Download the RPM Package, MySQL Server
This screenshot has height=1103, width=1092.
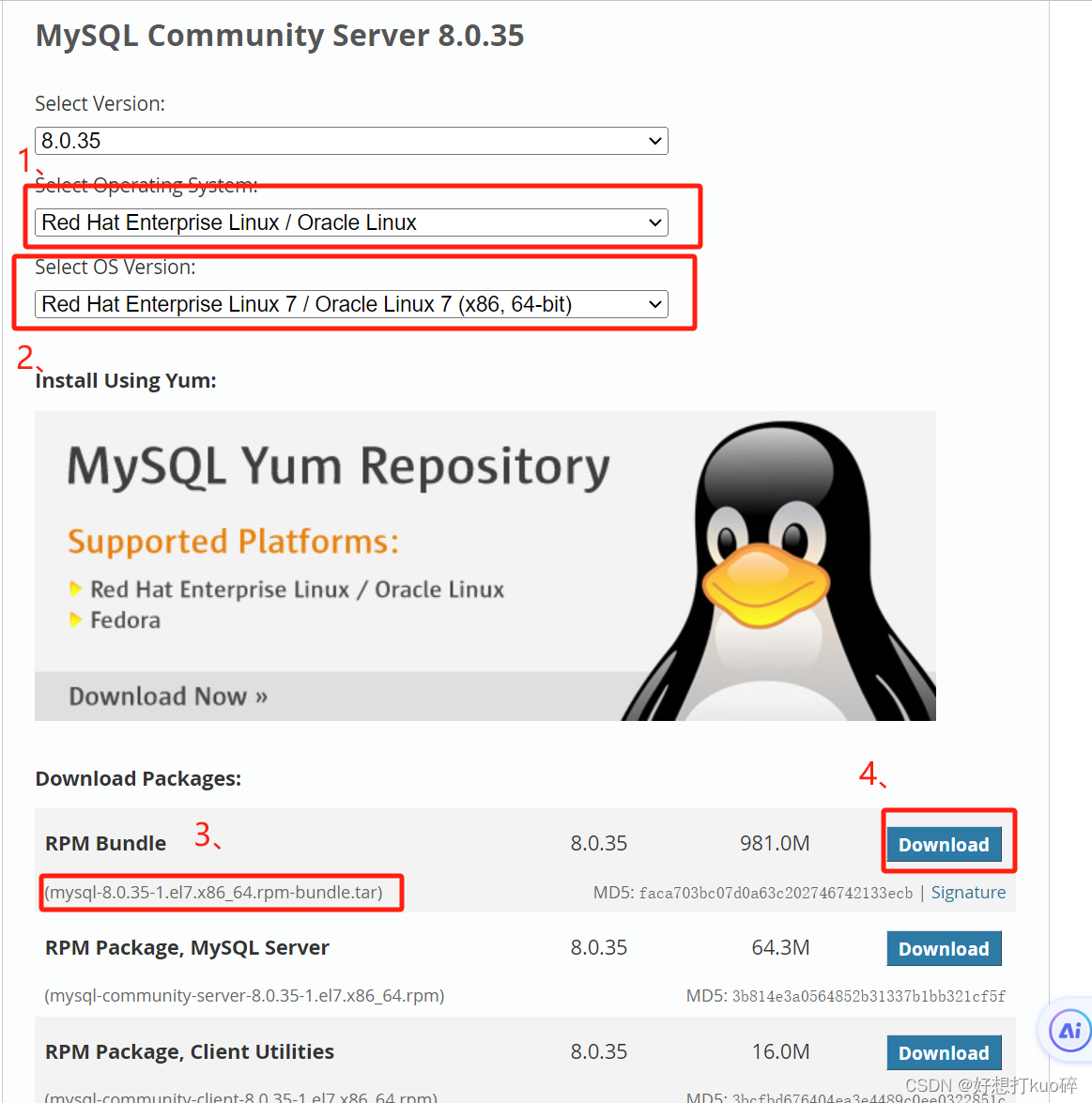pos(944,948)
